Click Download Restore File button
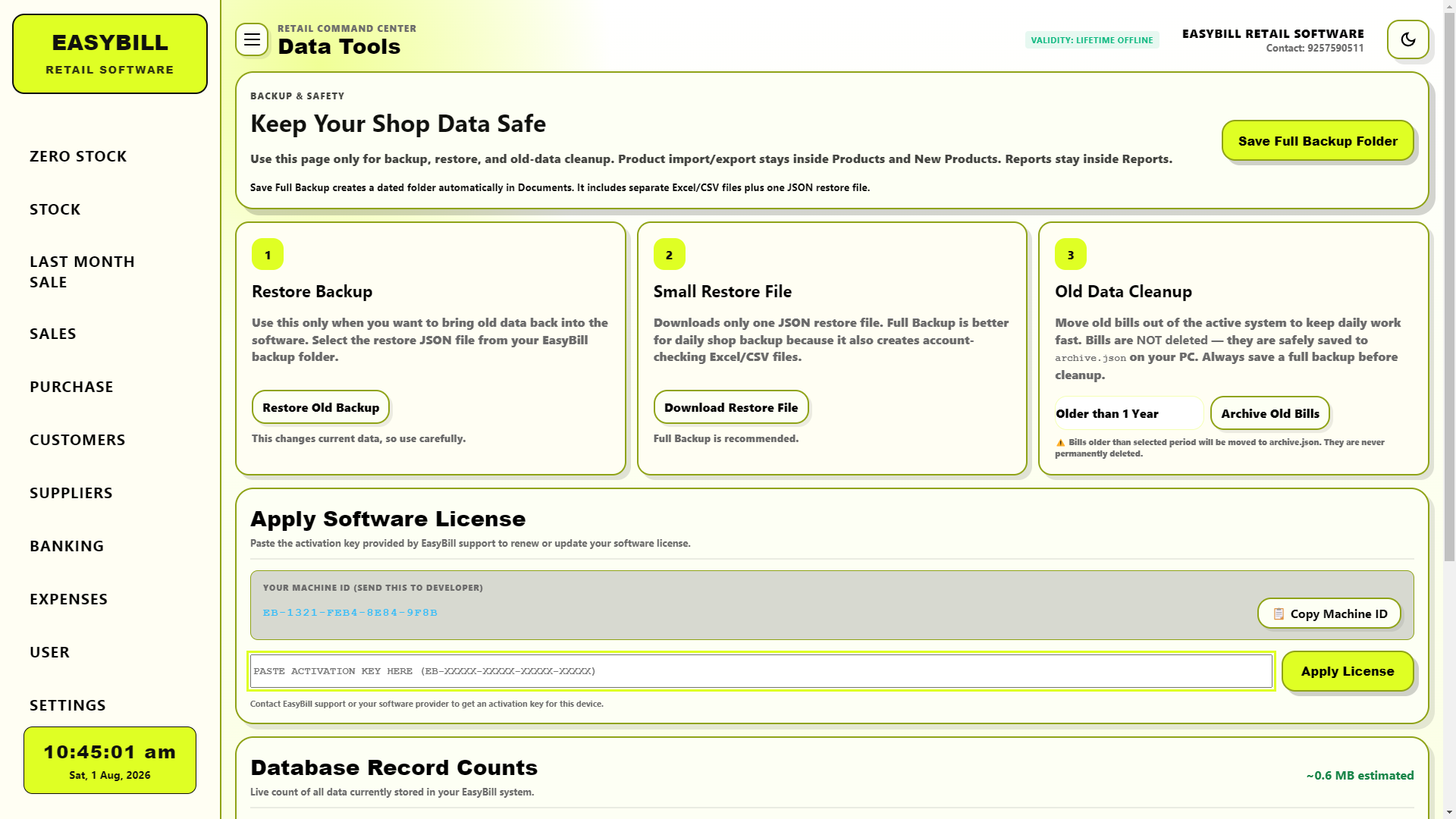 (x=731, y=407)
